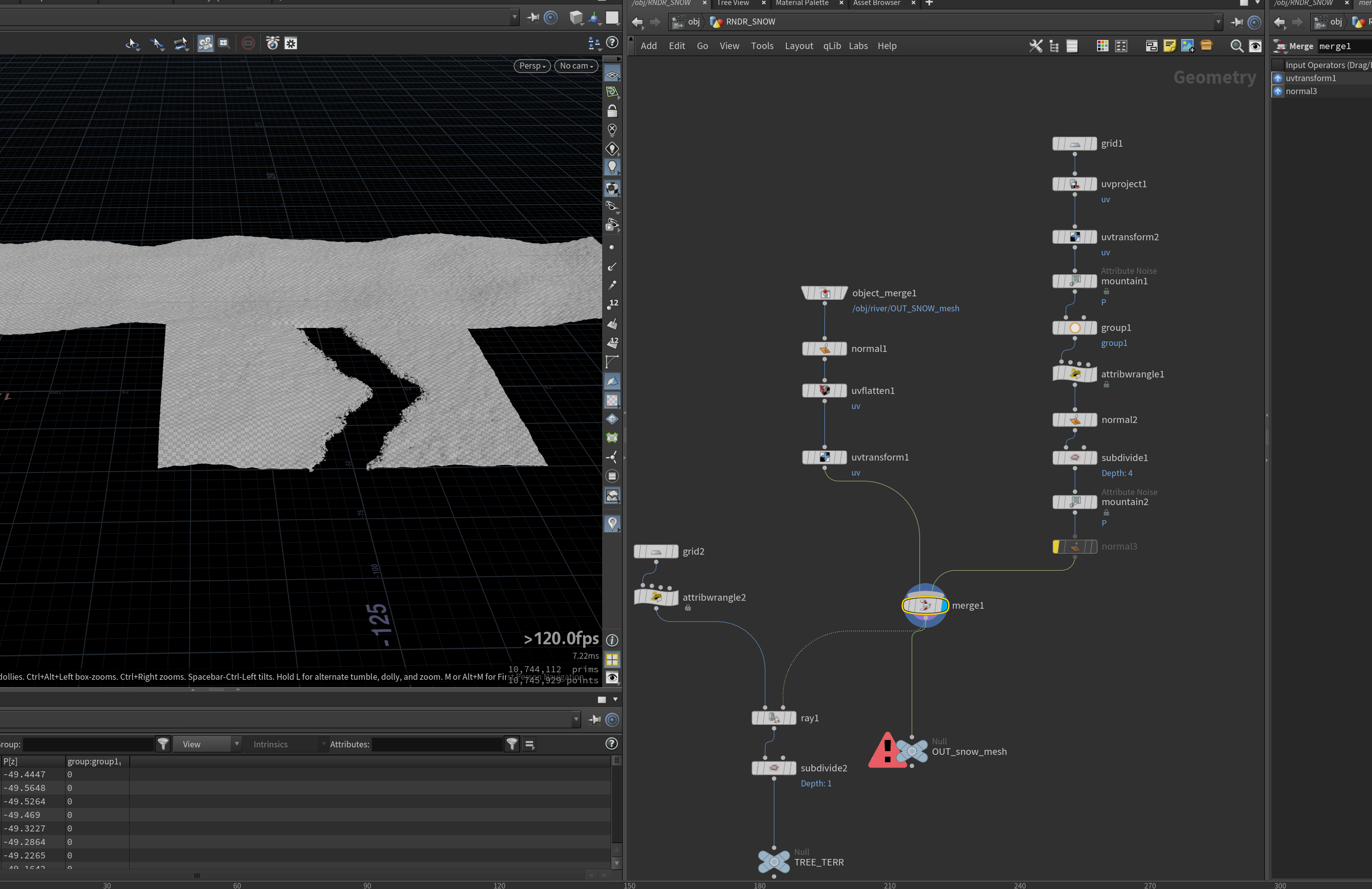Click the viewport light bulb icon
This screenshot has height=889, width=1372.
(x=612, y=167)
